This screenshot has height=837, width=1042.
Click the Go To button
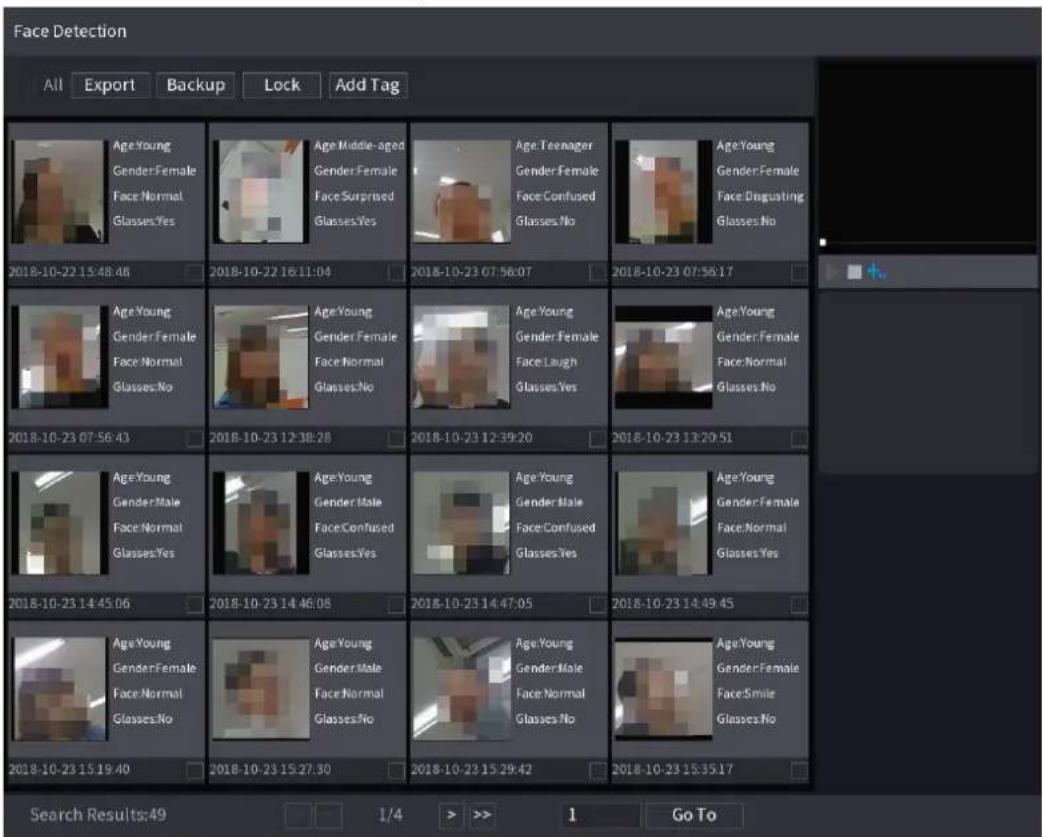click(694, 814)
